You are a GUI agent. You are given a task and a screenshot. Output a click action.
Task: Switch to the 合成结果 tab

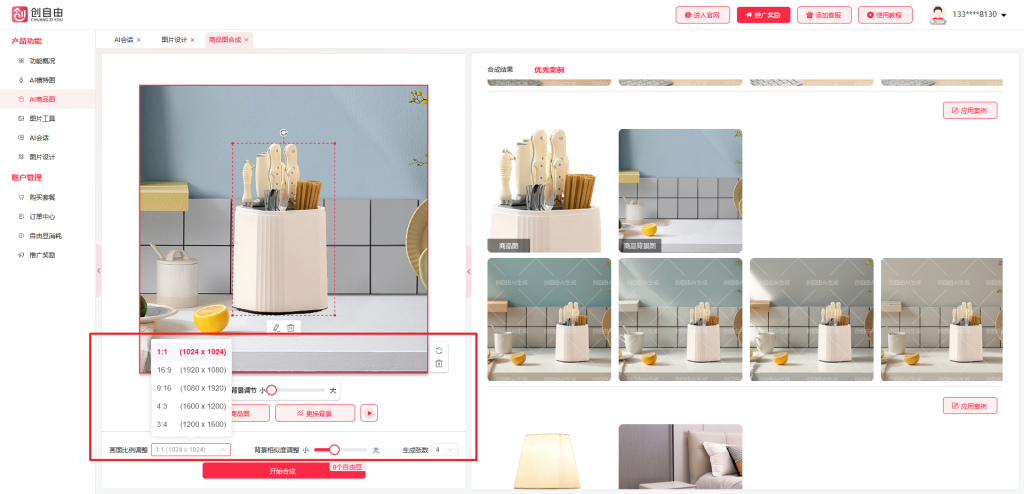500,70
